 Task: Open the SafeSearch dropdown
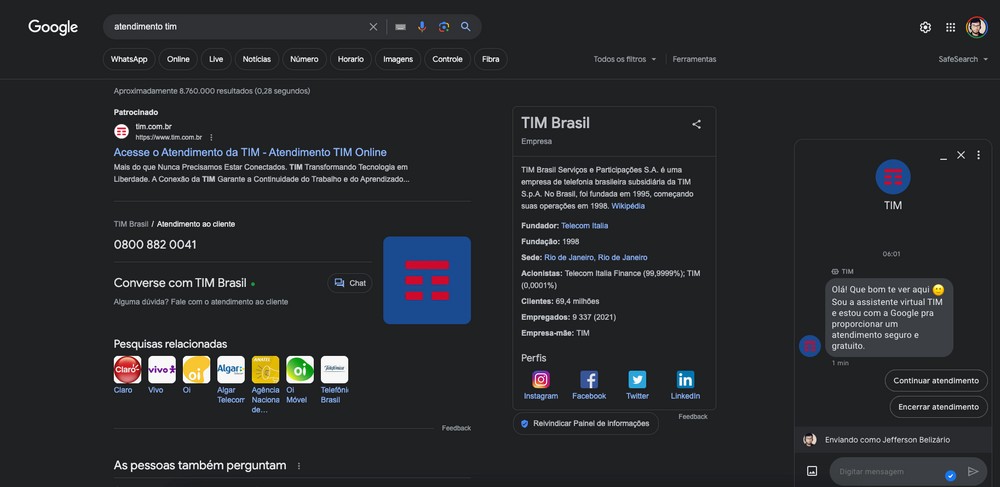[963, 59]
